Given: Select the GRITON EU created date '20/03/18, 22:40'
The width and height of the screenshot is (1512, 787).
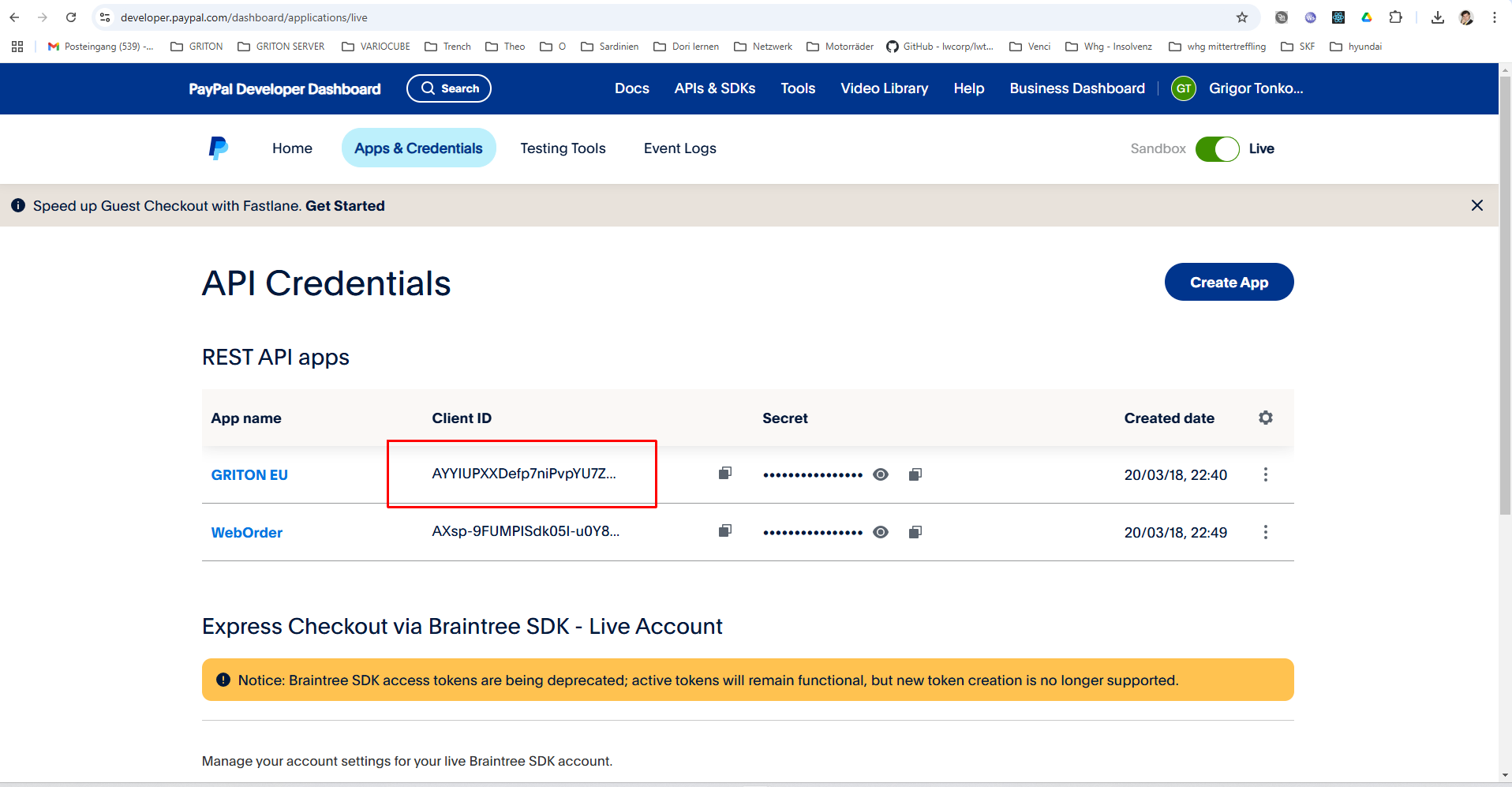Looking at the screenshot, I should (1176, 474).
